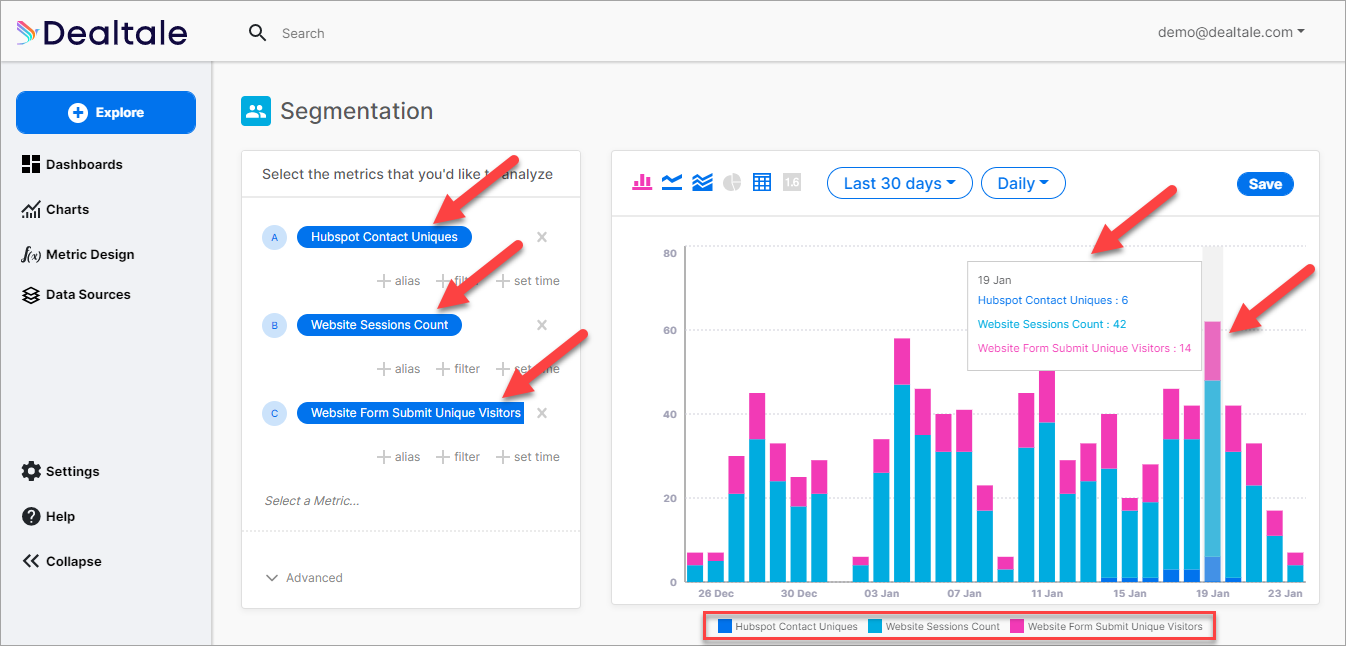This screenshot has width=1346, height=646.
Task: Click the 03 Jan axis label
Action: coord(882,593)
